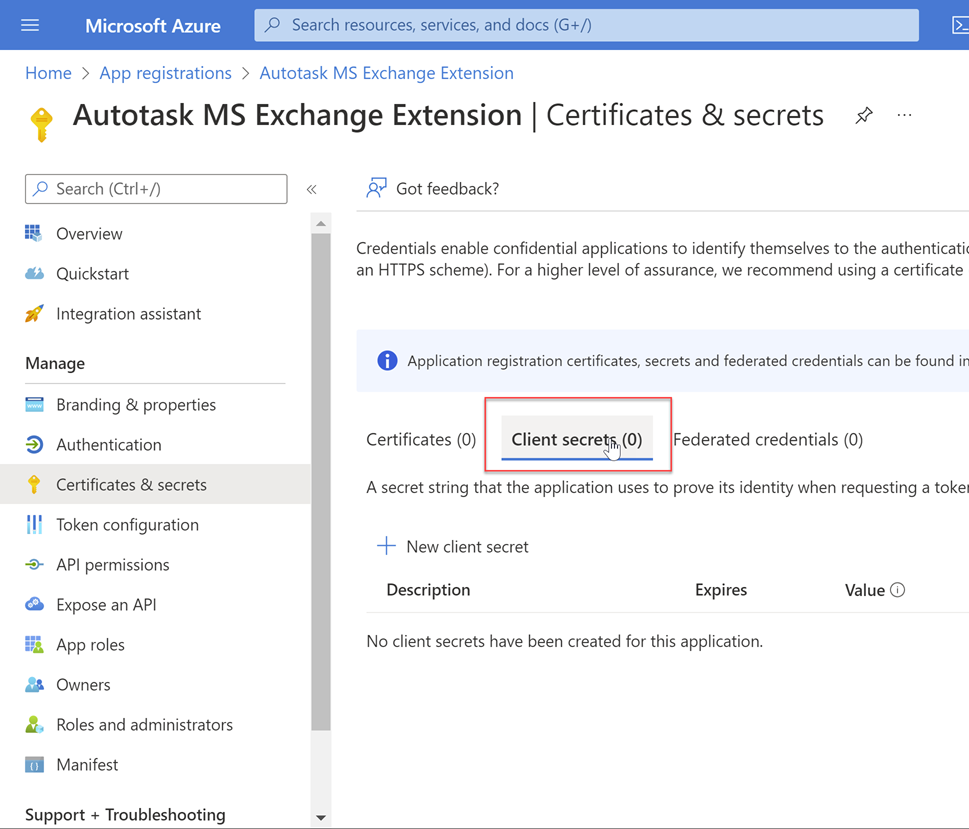The width and height of the screenshot is (969, 829).
Task: Select the Client secrets (0) tab
Action: point(577,438)
